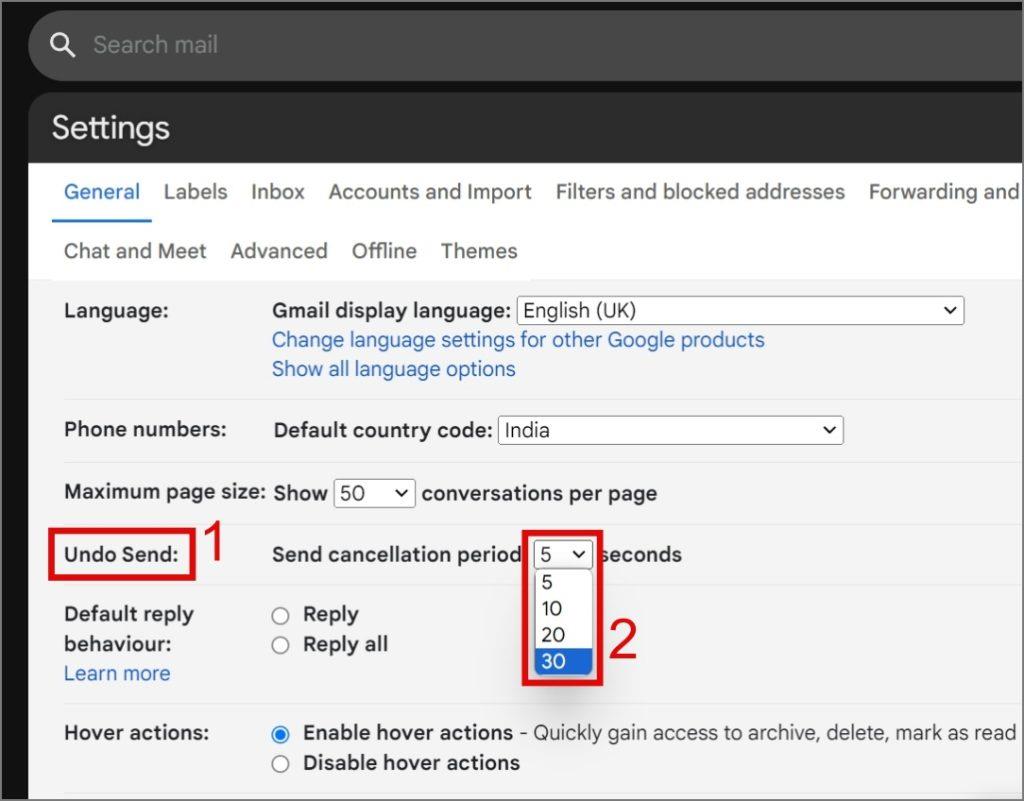Click the Settings heading
Screen dimensions: 1024x801
111,128
